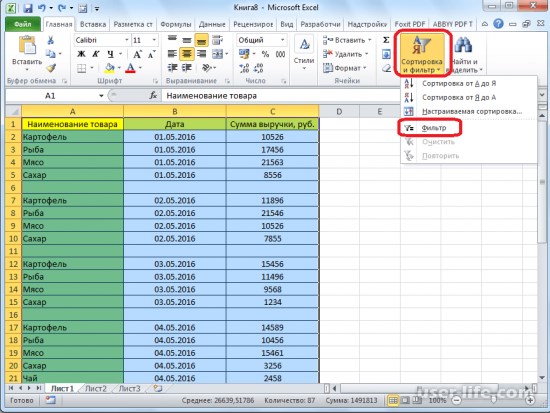Click Select All corner button
Image resolution: width=550 pixels, height=413 pixels.
click(x=13, y=112)
